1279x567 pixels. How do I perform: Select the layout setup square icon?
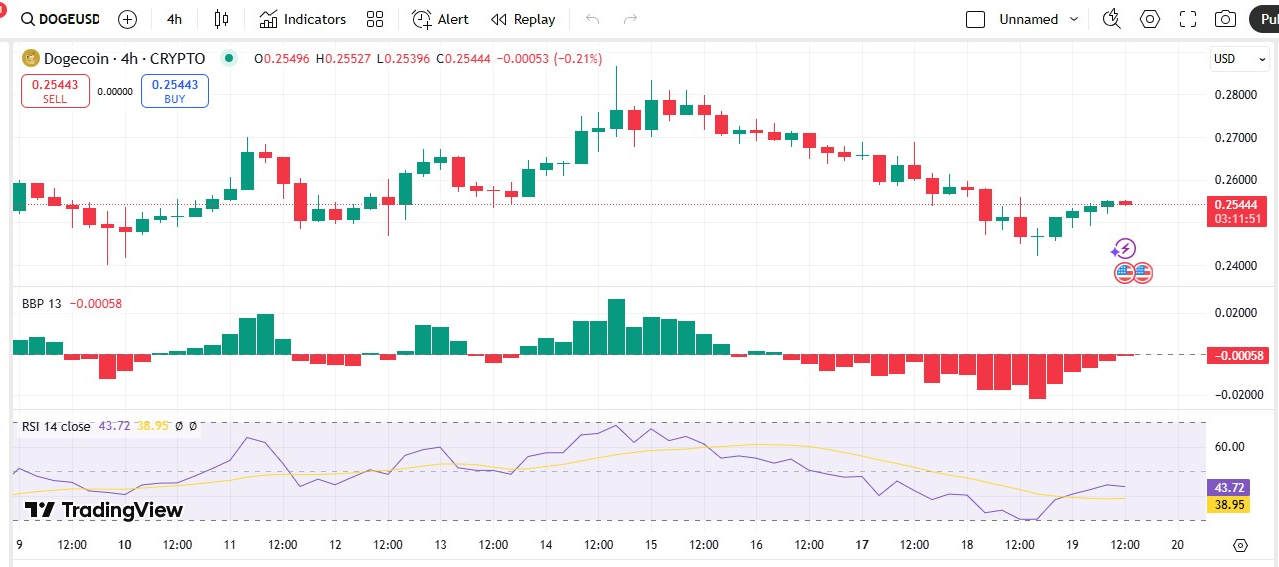pyautogui.click(x=976, y=19)
